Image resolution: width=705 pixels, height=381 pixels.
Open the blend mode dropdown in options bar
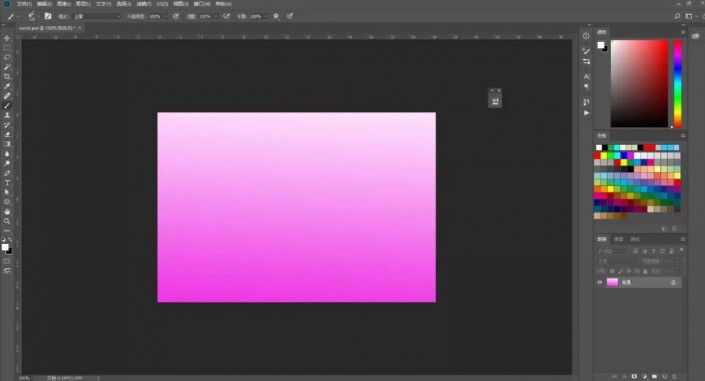click(97, 16)
